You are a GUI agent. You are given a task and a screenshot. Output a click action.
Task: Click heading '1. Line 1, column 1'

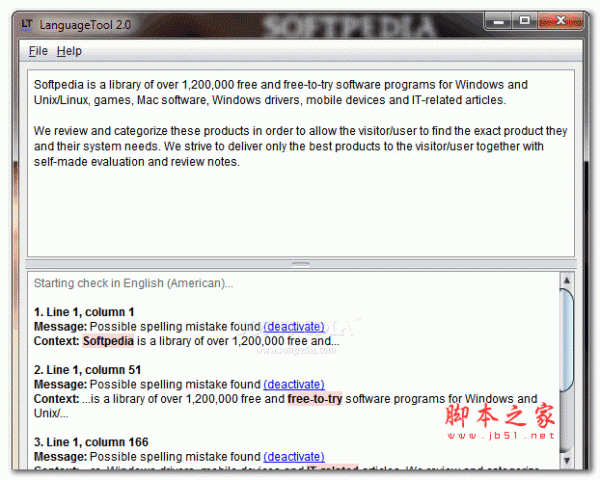click(x=84, y=312)
